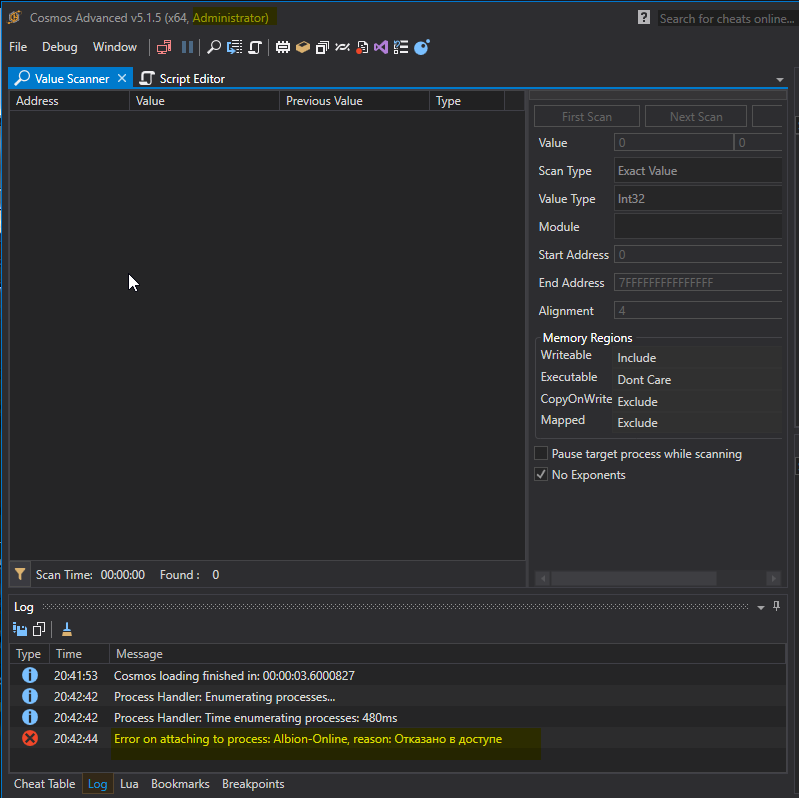Open the memory chip toolbar icon
799x798 pixels.
pyautogui.click(x=283, y=47)
